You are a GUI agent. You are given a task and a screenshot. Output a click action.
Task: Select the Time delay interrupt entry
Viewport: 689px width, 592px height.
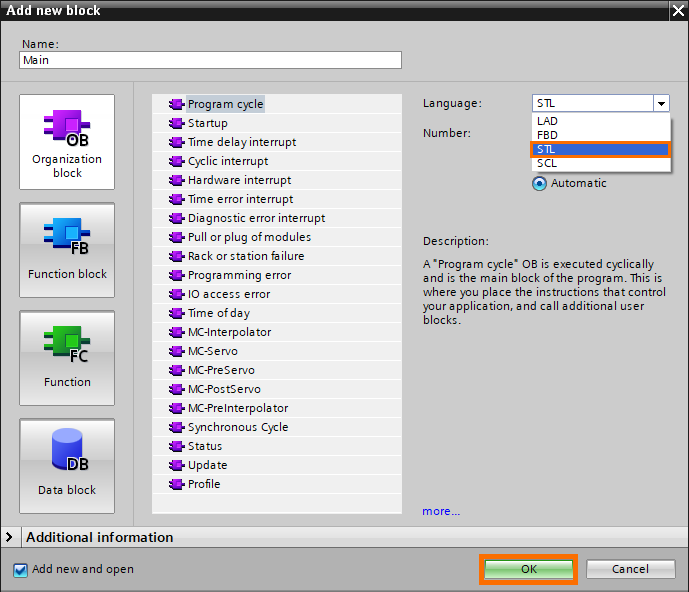[277, 142]
